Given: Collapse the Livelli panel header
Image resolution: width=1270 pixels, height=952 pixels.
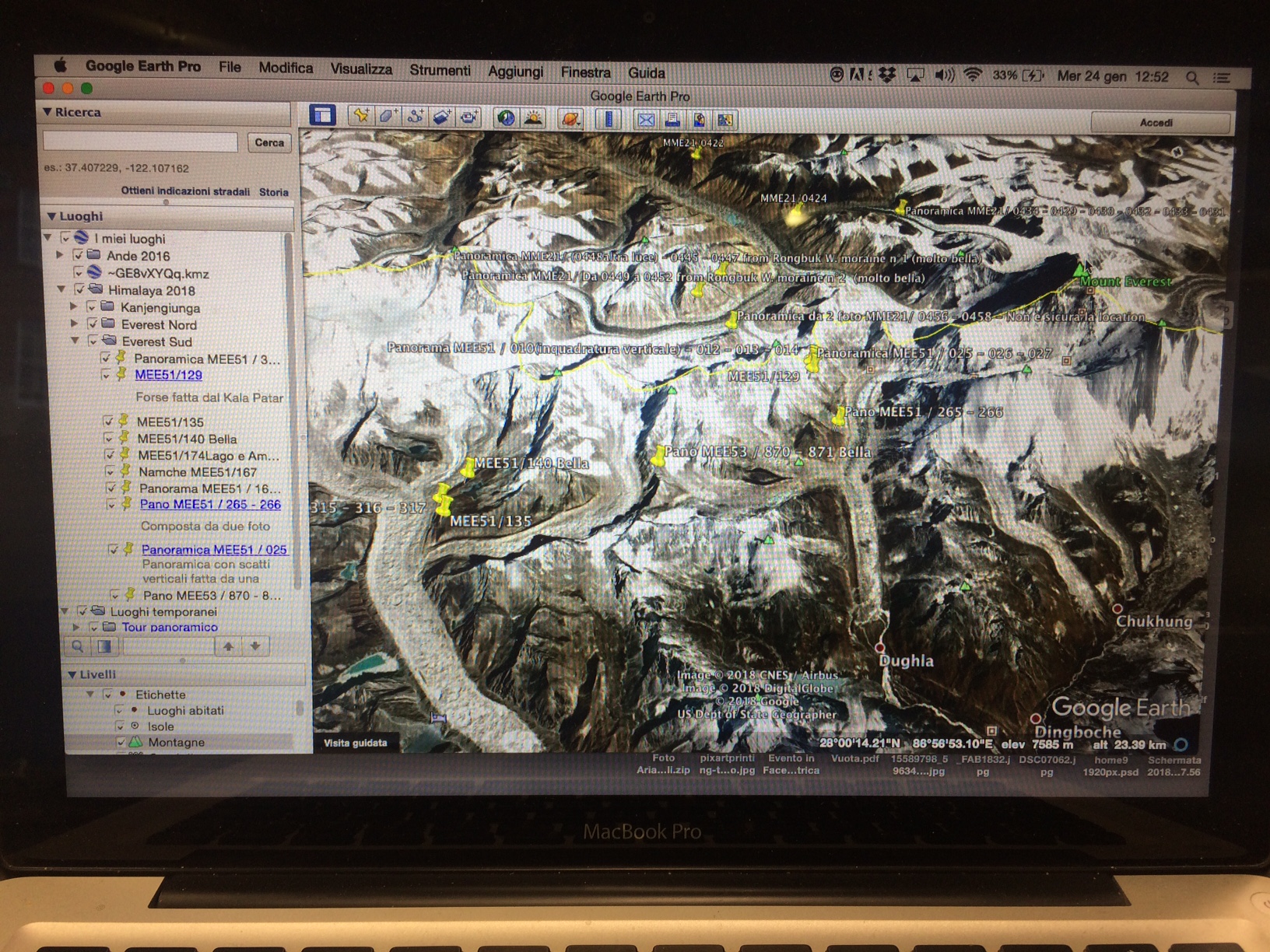Looking at the screenshot, I should coord(72,674).
